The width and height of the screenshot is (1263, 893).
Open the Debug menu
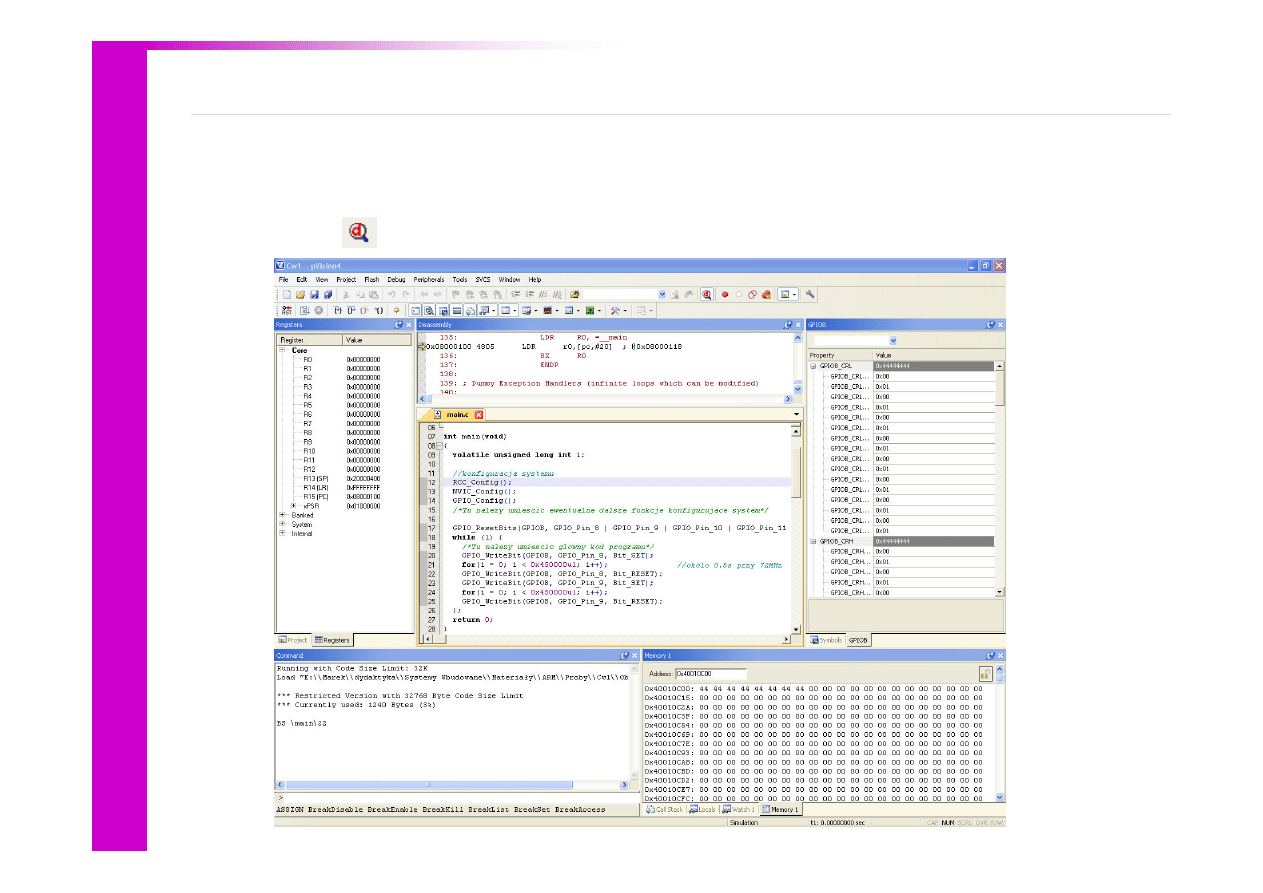coord(396,279)
